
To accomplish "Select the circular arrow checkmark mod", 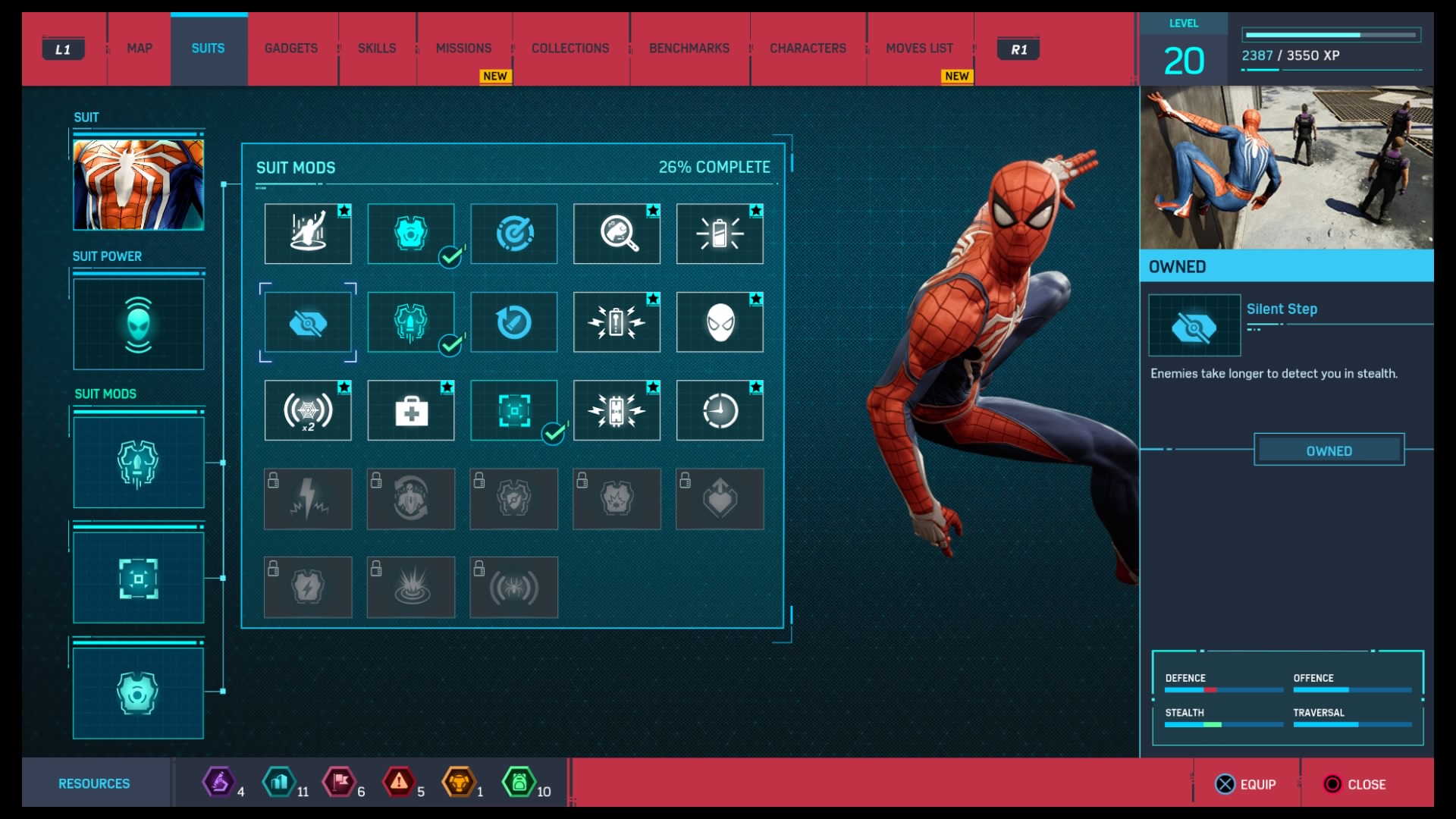I will pyautogui.click(x=514, y=323).
